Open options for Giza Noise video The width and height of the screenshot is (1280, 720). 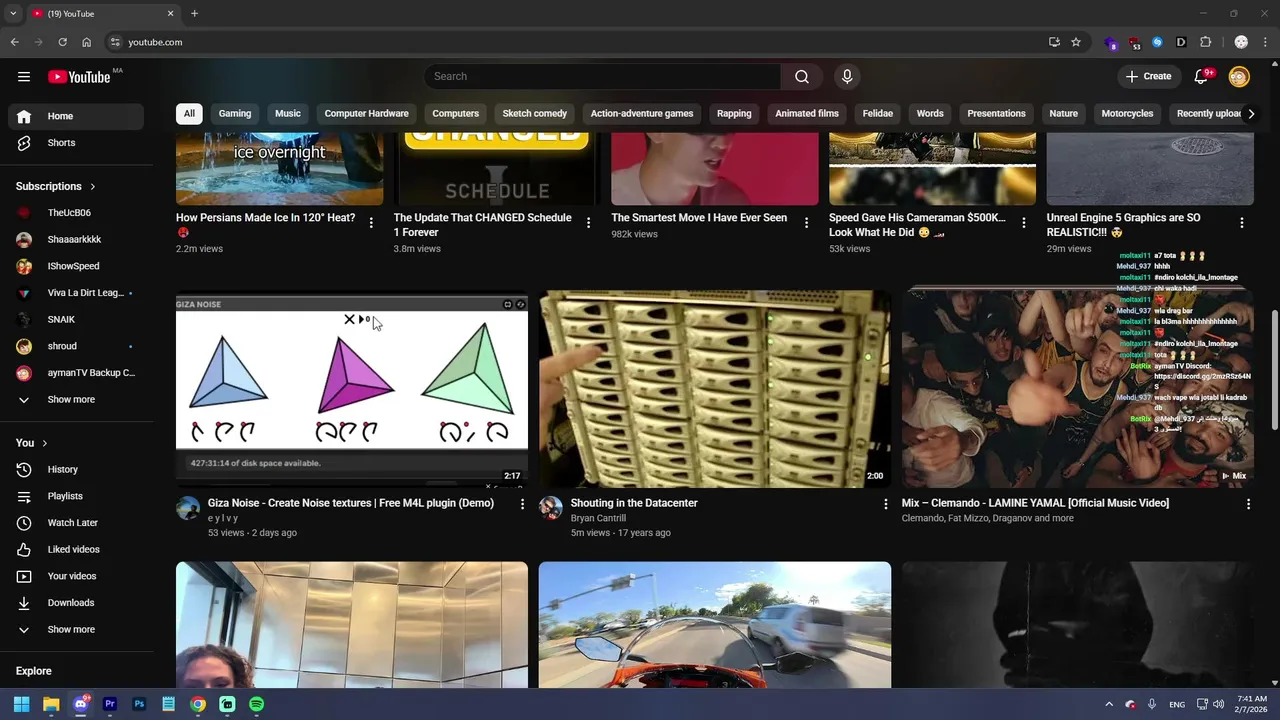pyautogui.click(x=521, y=504)
